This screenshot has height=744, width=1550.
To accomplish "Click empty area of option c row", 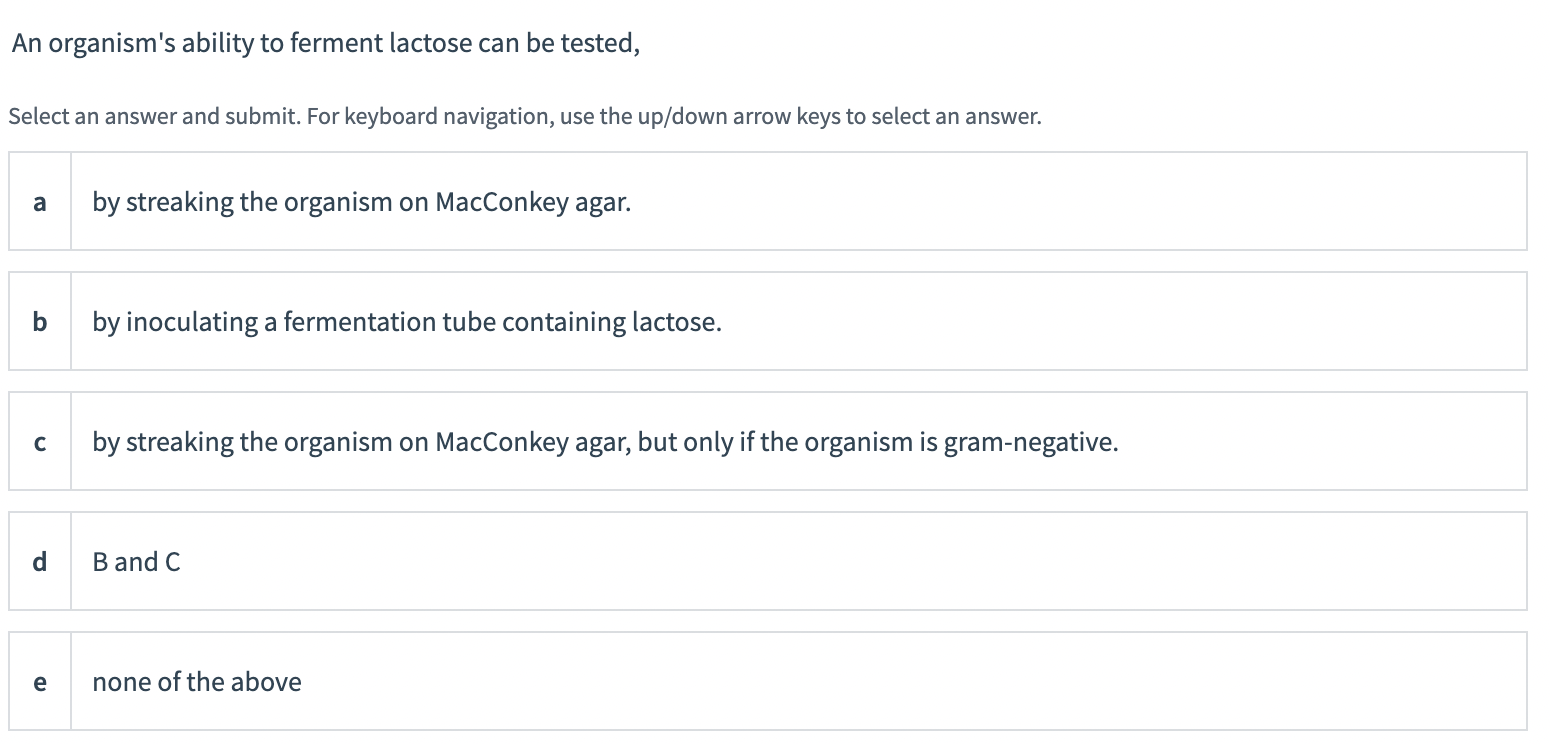I will pyautogui.click(x=1320, y=442).
